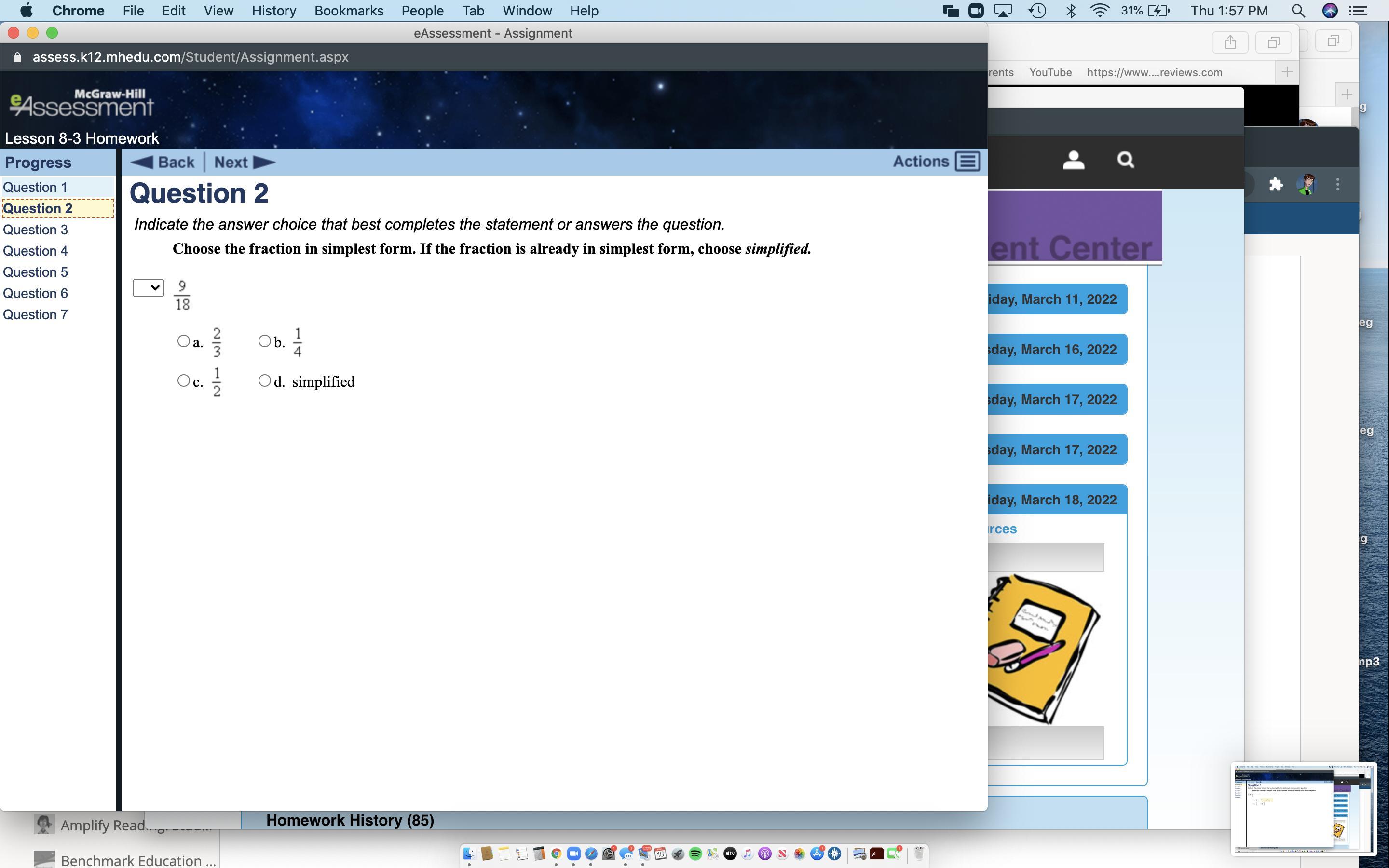Viewport: 1389px width, 868px height.
Task: Open Chrome three-dot menu
Action: coord(1337,184)
